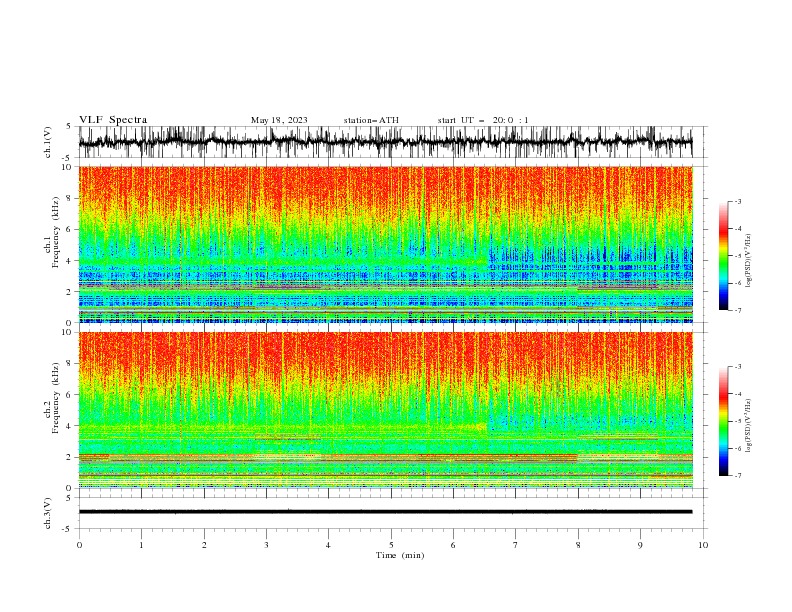Click the ch.1 spectrogram color bar
The height and width of the screenshot is (612, 792).
click(x=723, y=256)
